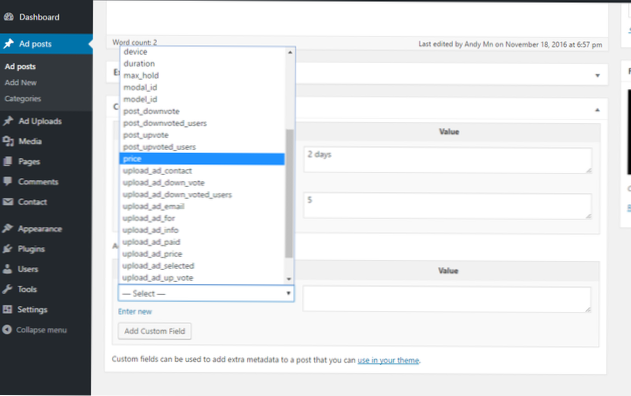Click the value field containing 5
This screenshot has width=631, height=396.
click(447, 206)
